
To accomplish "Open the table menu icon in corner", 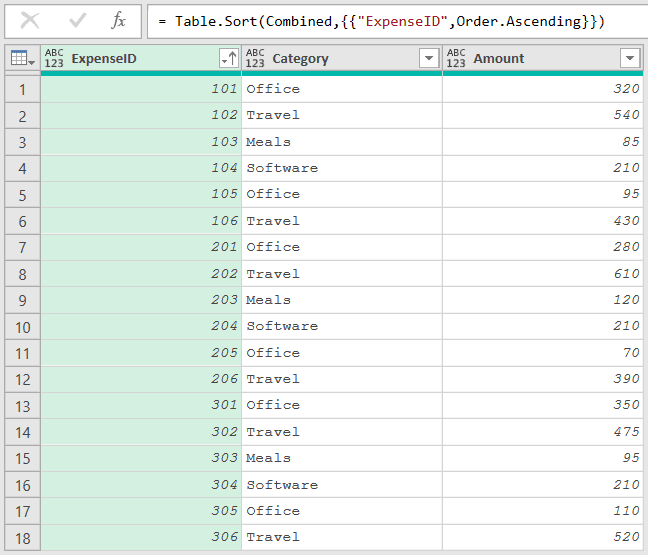I will [x=22, y=58].
